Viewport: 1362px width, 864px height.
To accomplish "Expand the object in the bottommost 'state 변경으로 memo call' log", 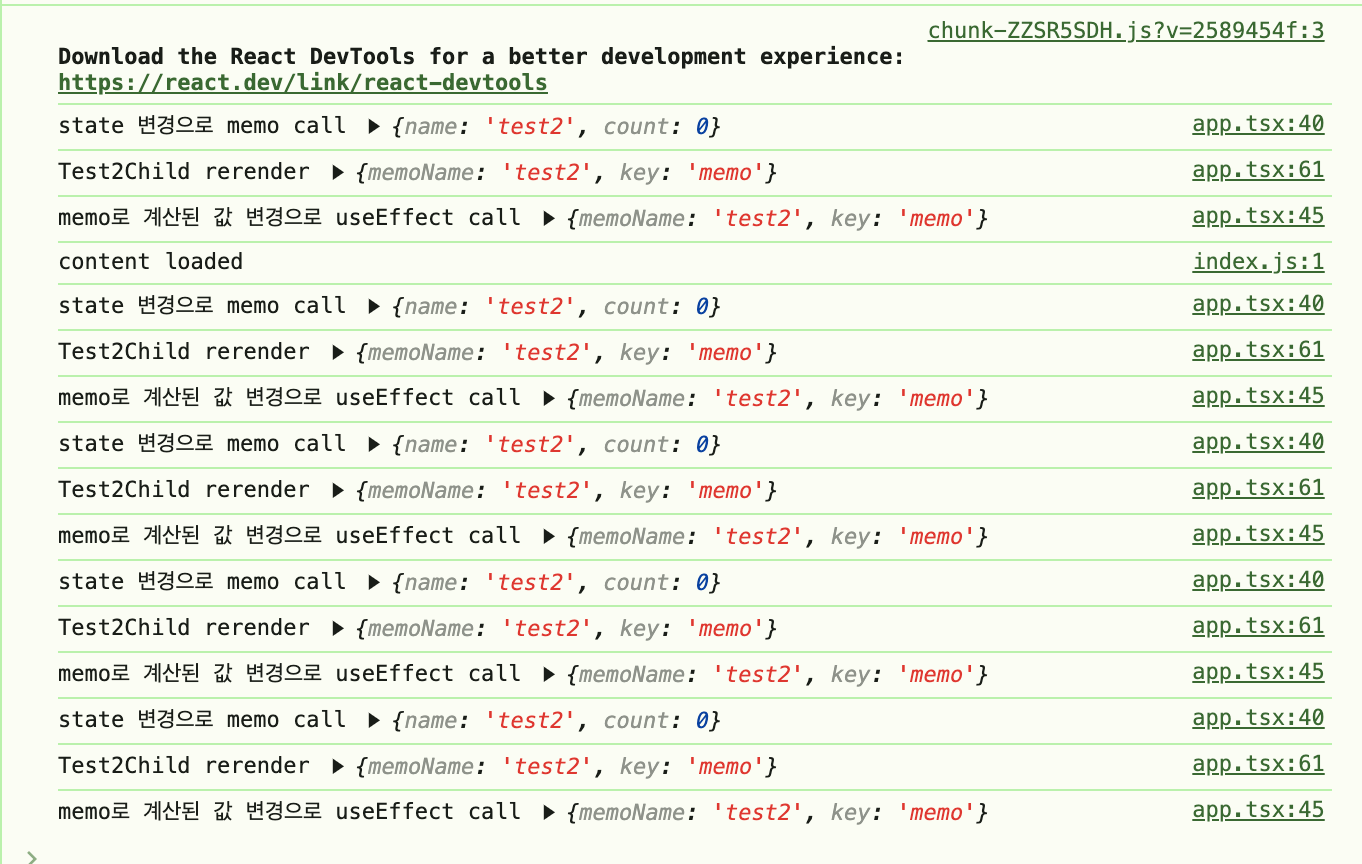I will pos(374,721).
